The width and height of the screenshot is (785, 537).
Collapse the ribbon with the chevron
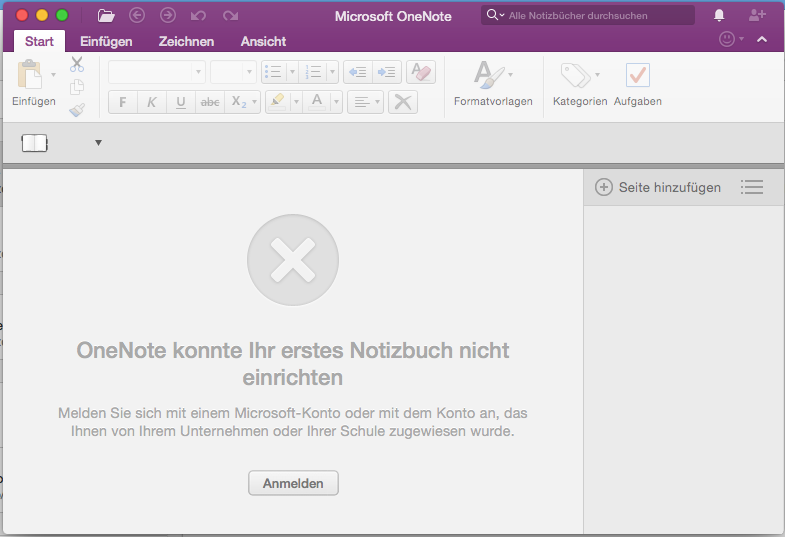(762, 39)
